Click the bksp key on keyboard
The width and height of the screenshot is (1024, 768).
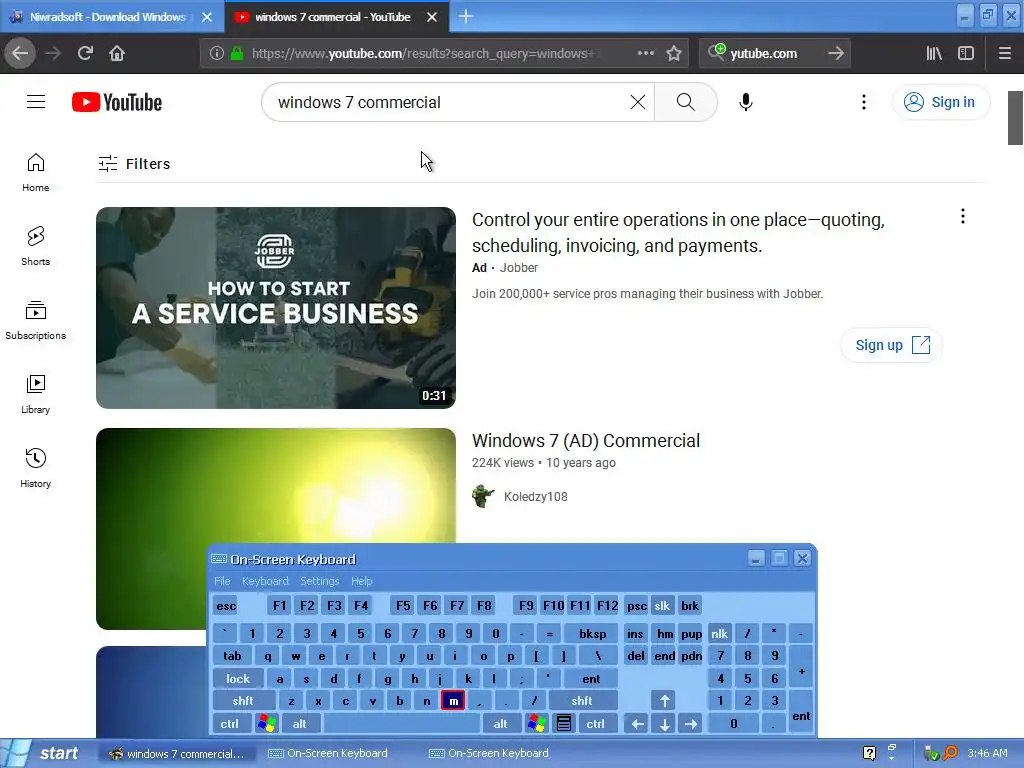[x=592, y=633]
